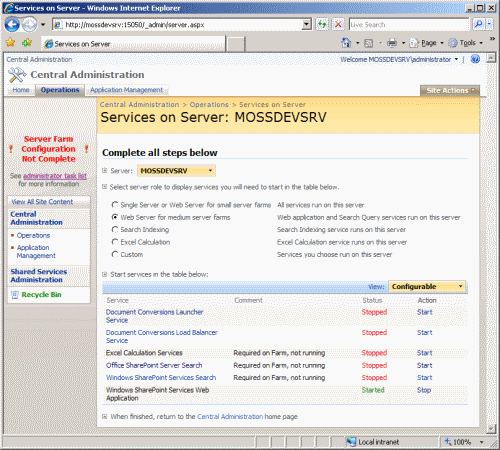
Task: Open the Print dropdown arrow
Action: click(x=403, y=43)
